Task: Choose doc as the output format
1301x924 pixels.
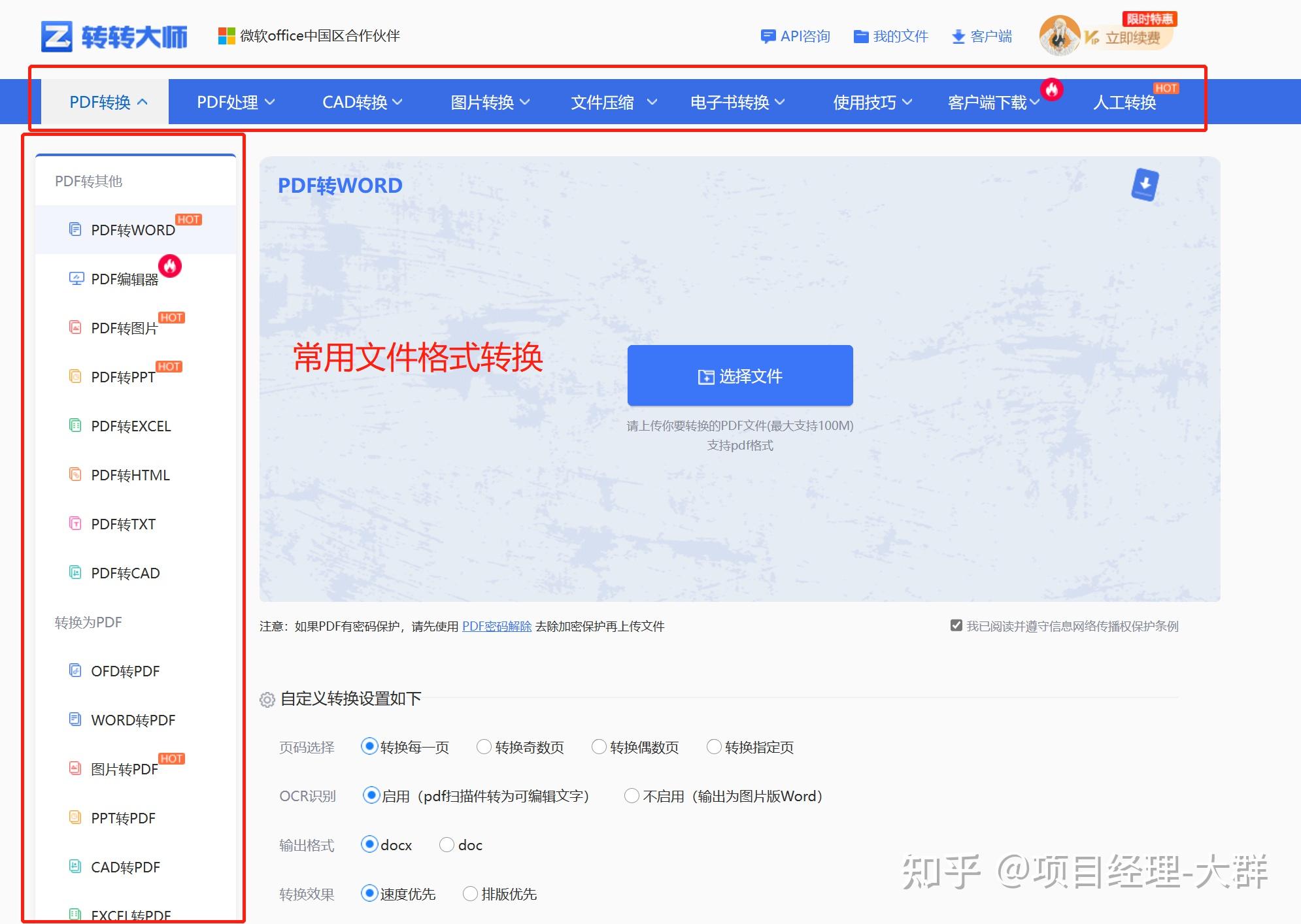Action: [x=447, y=844]
